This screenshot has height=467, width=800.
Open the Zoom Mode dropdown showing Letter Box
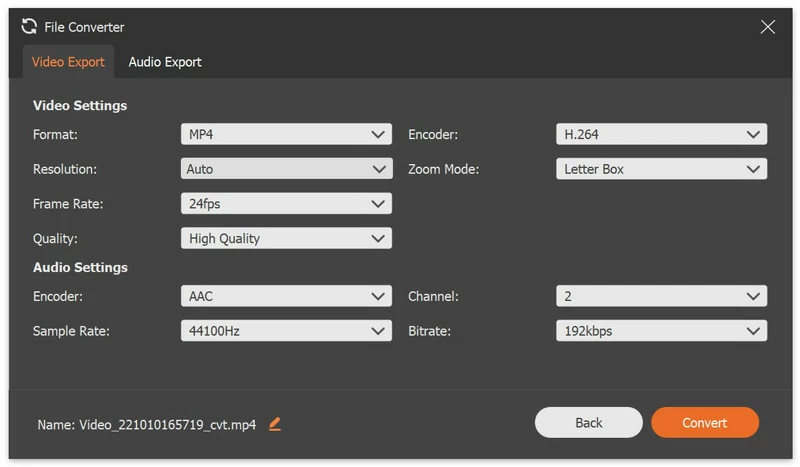pyautogui.click(x=661, y=169)
